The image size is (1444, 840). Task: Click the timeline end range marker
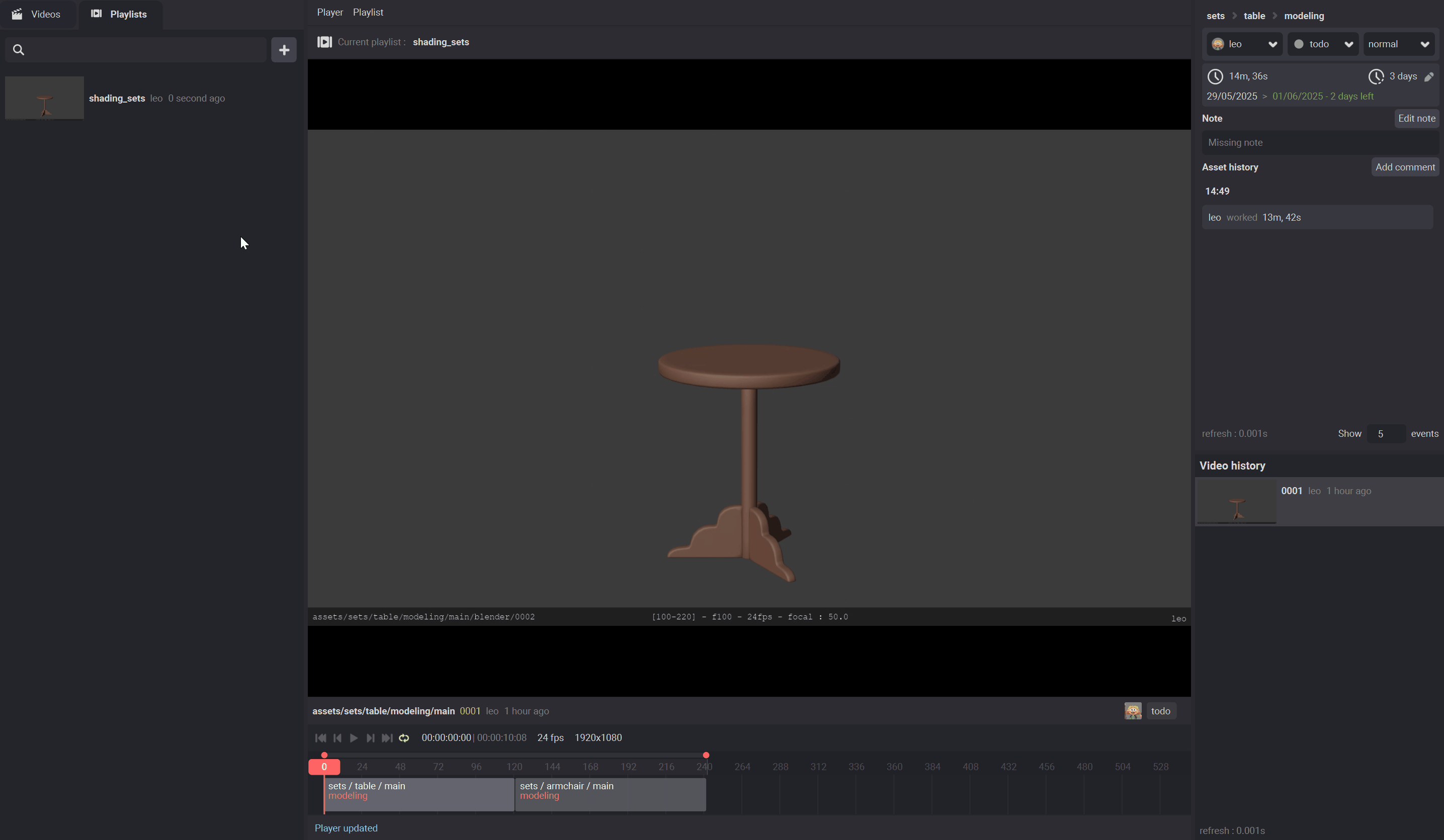point(706,755)
